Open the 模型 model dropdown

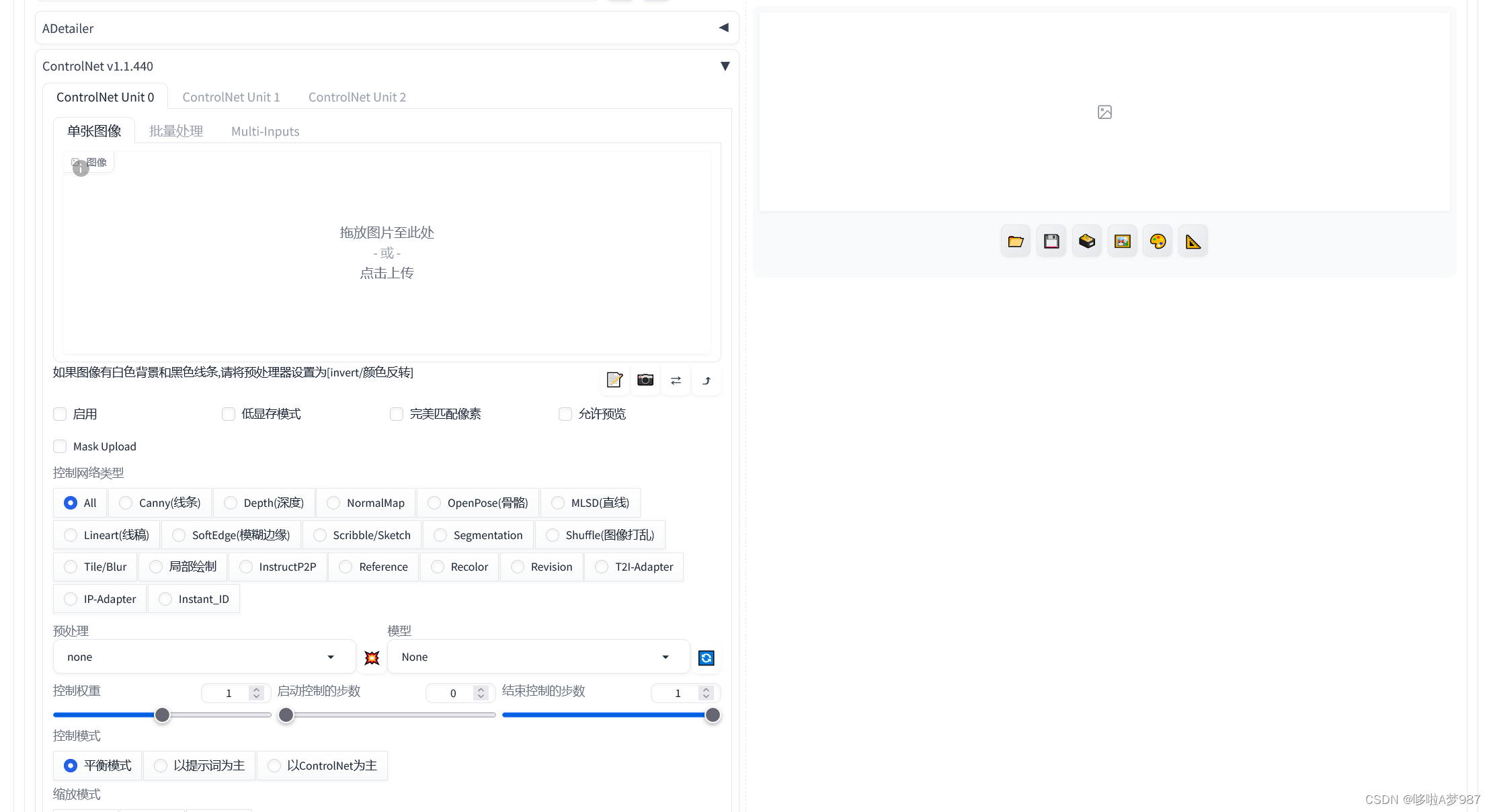pos(536,656)
